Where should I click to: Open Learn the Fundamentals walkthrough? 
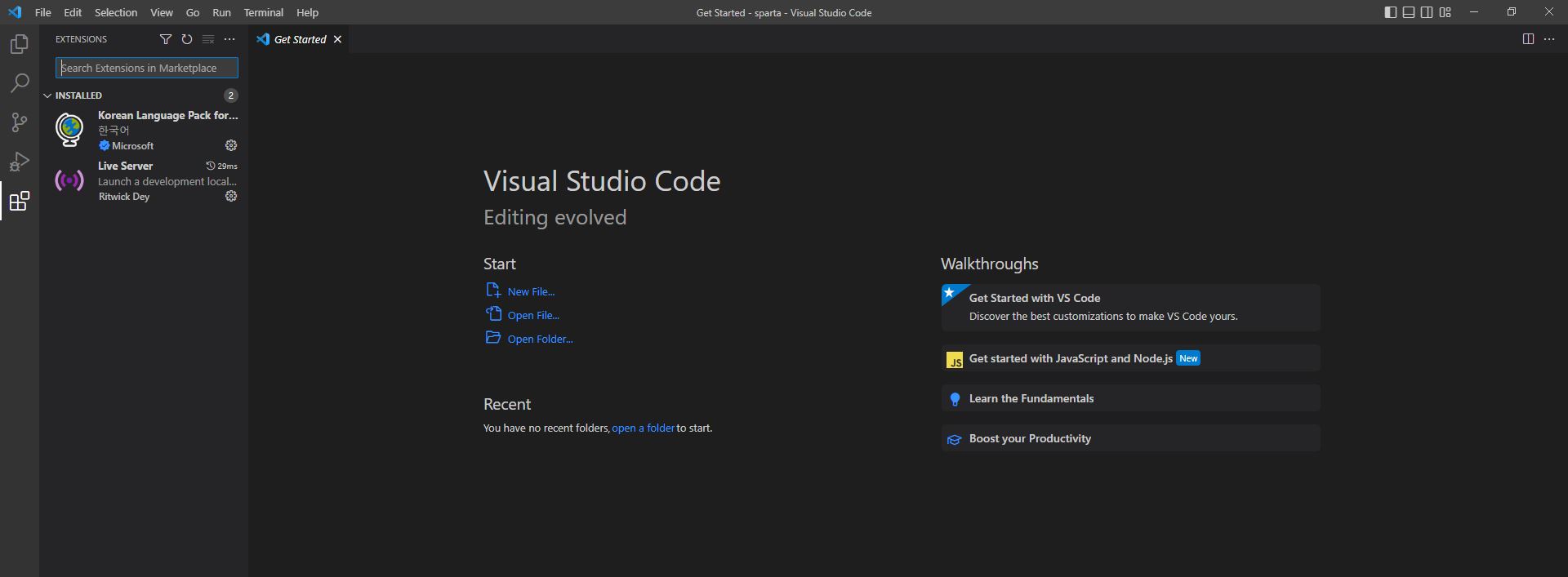click(x=1130, y=398)
